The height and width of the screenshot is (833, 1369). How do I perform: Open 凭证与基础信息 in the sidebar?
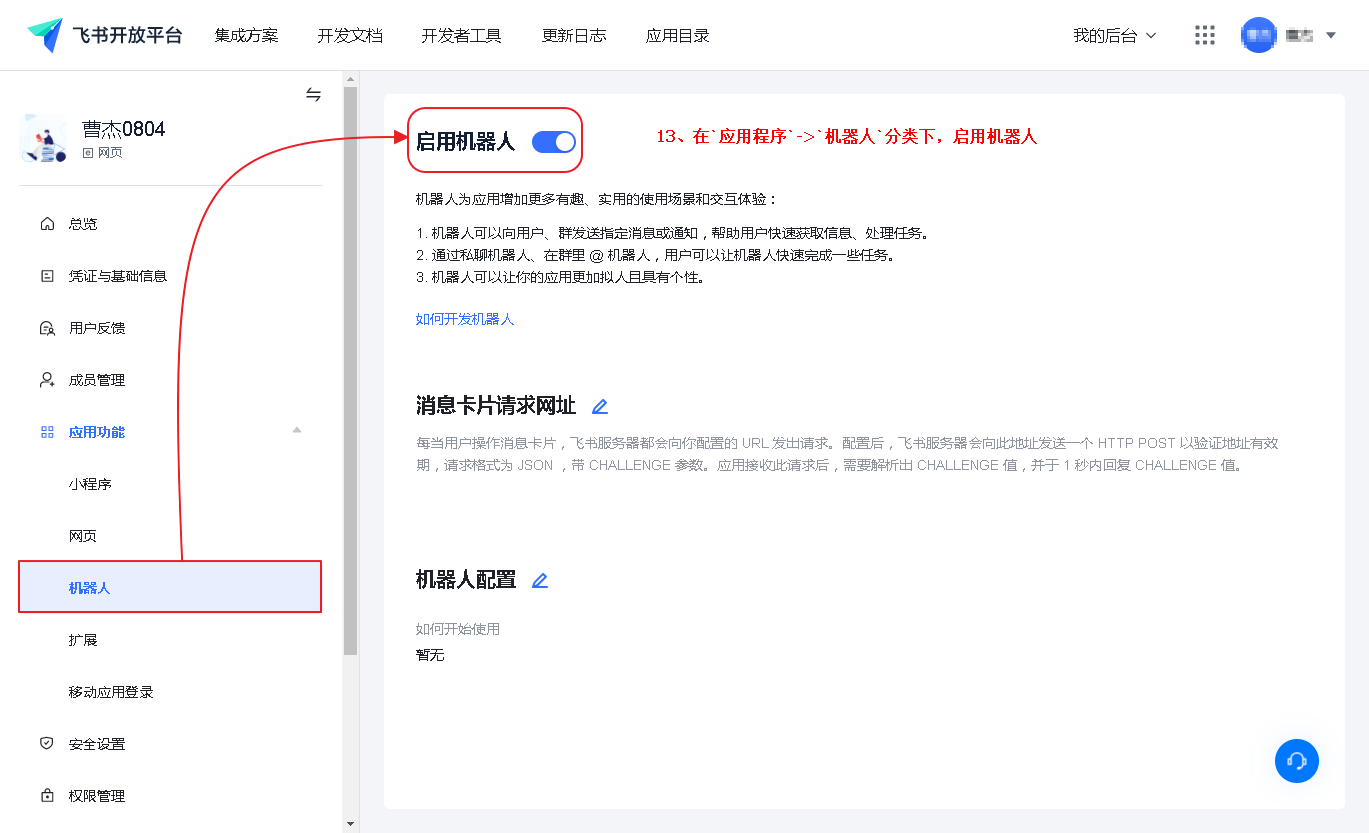click(118, 276)
